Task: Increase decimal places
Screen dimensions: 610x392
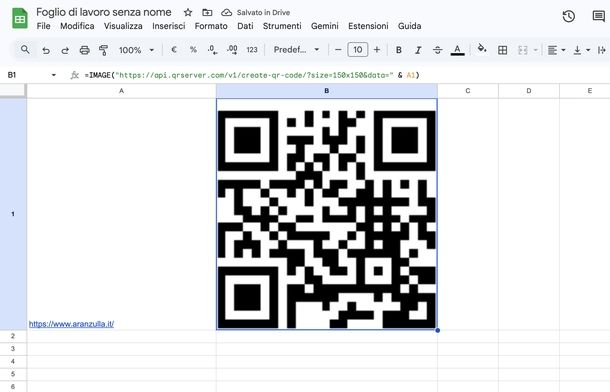Action: [x=232, y=50]
